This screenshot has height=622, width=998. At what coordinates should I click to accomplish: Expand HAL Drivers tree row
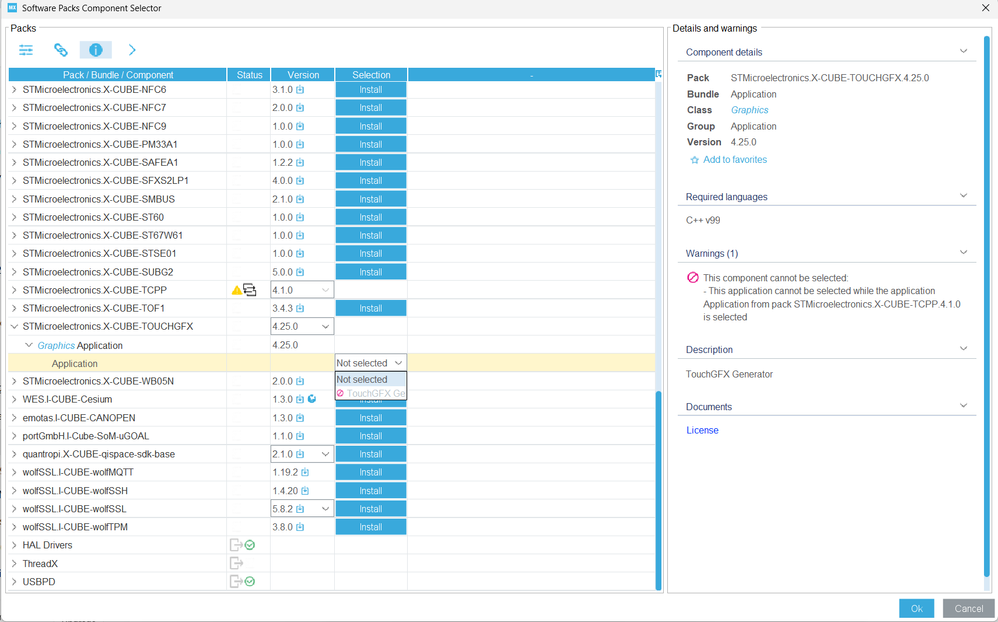(x=14, y=545)
